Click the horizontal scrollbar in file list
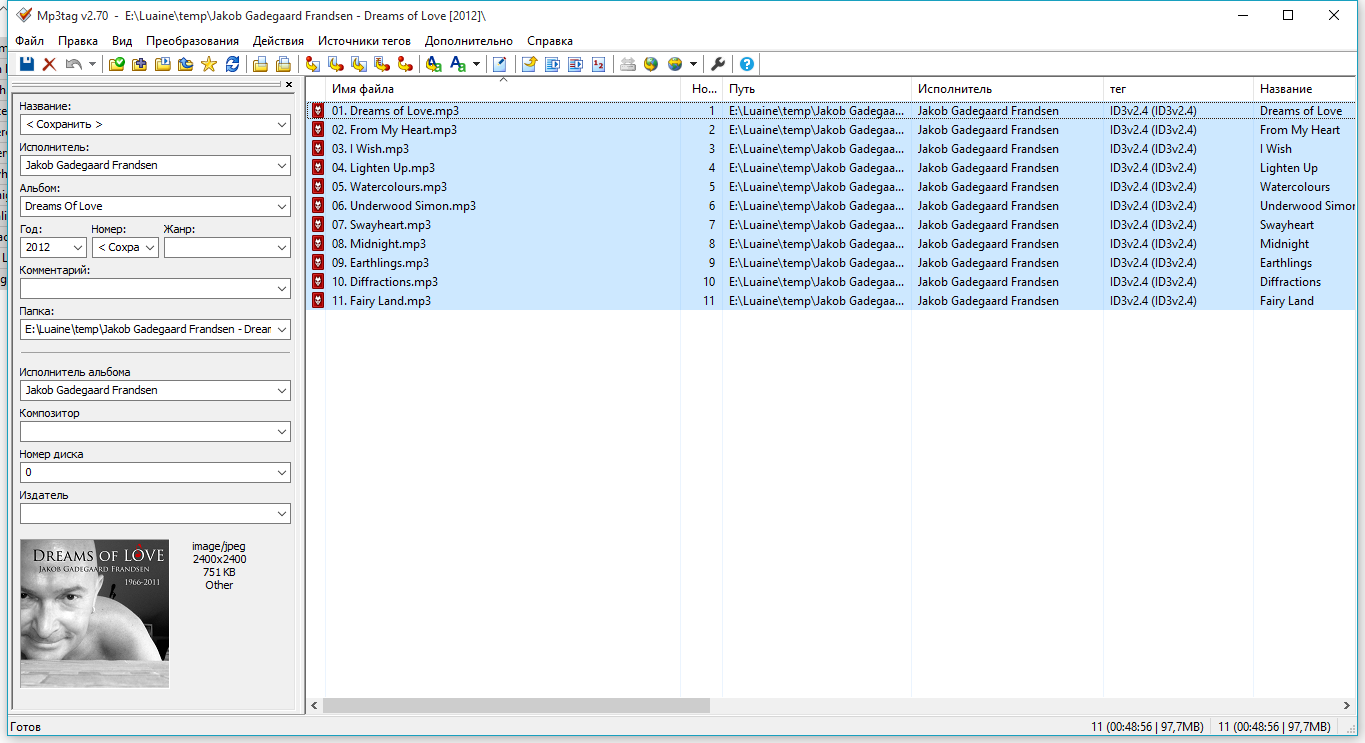 (x=516, y=705)
